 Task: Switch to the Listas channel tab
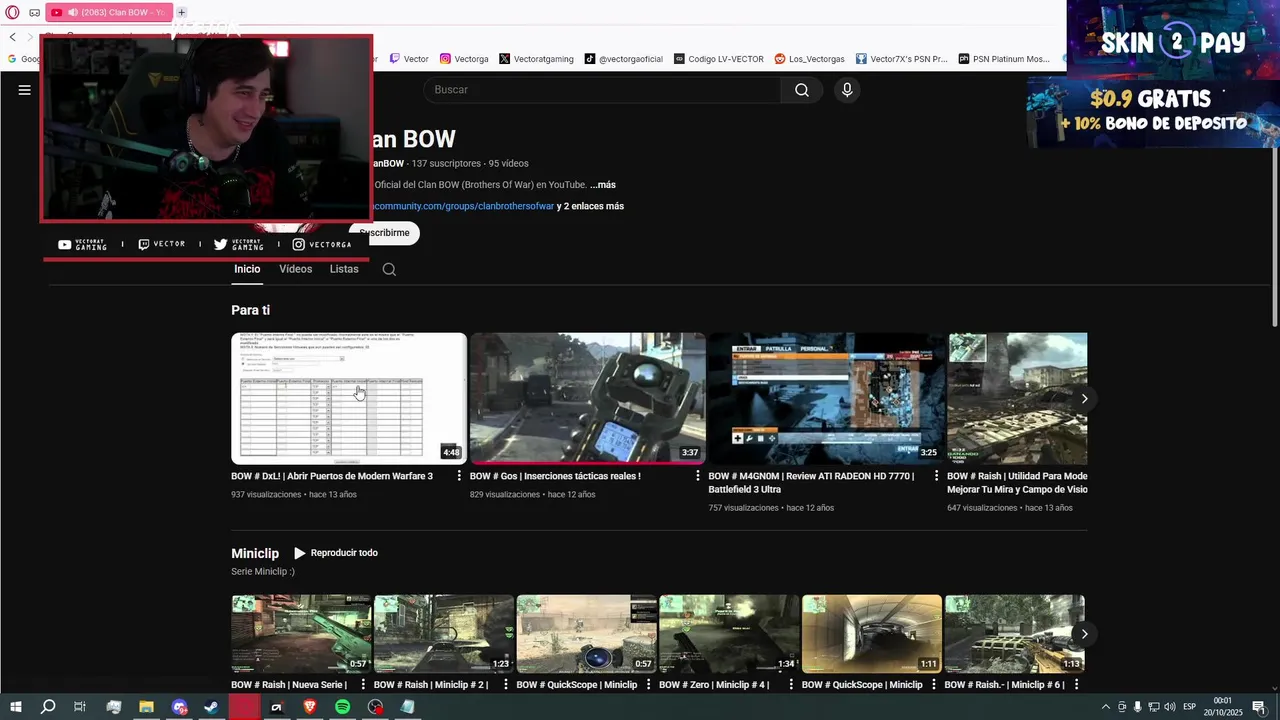tap(344, 269)
